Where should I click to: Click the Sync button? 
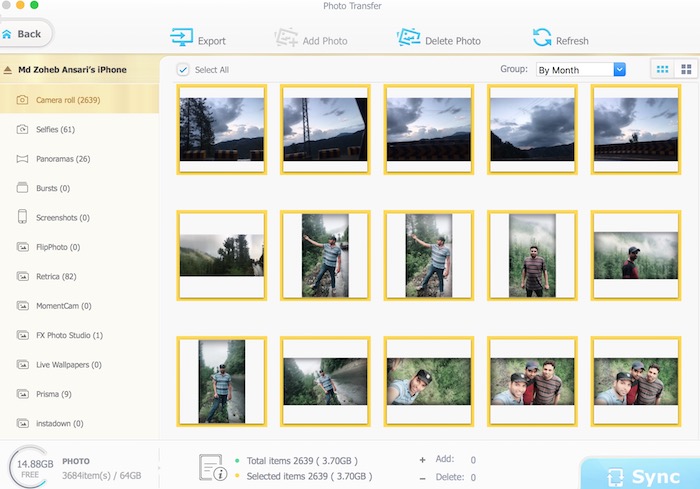click(x=640, y=474)
